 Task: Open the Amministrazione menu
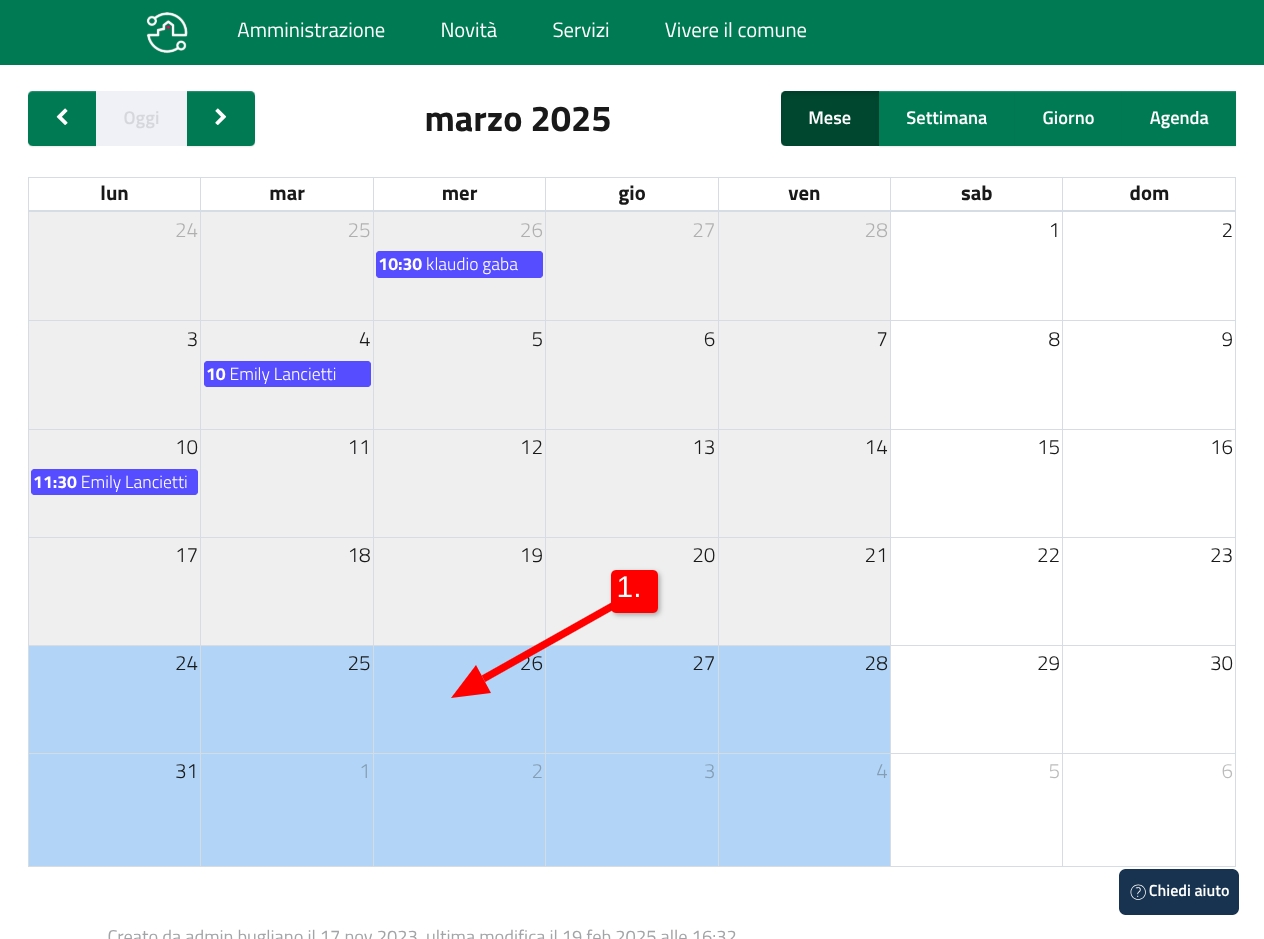coord(311,31)
